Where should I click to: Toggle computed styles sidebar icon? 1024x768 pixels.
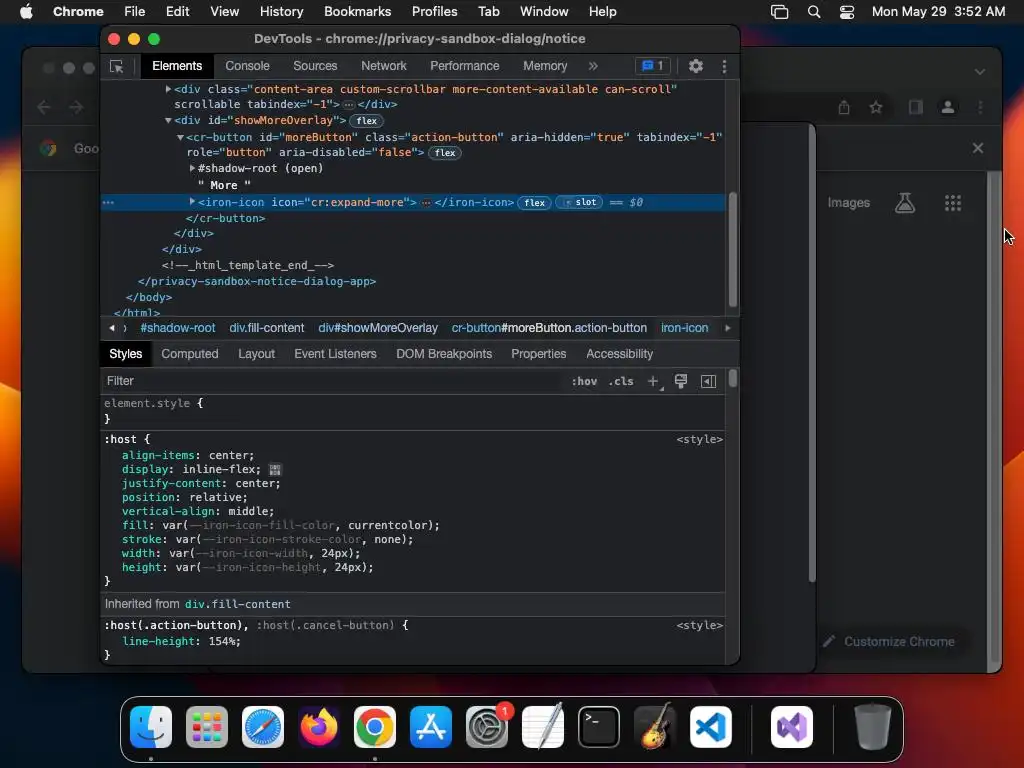coord(709,381)
